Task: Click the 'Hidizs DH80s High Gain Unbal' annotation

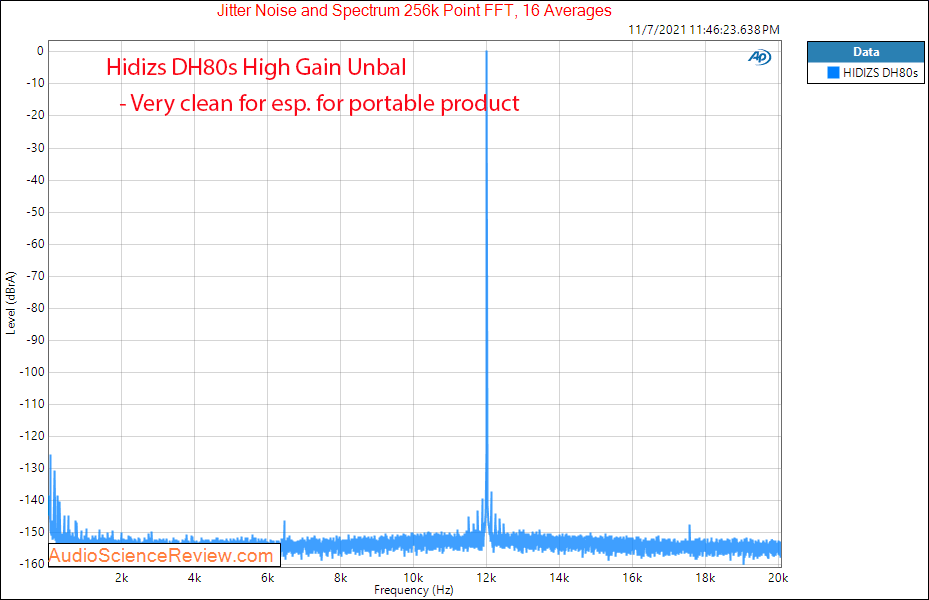Action: (256, 67)
